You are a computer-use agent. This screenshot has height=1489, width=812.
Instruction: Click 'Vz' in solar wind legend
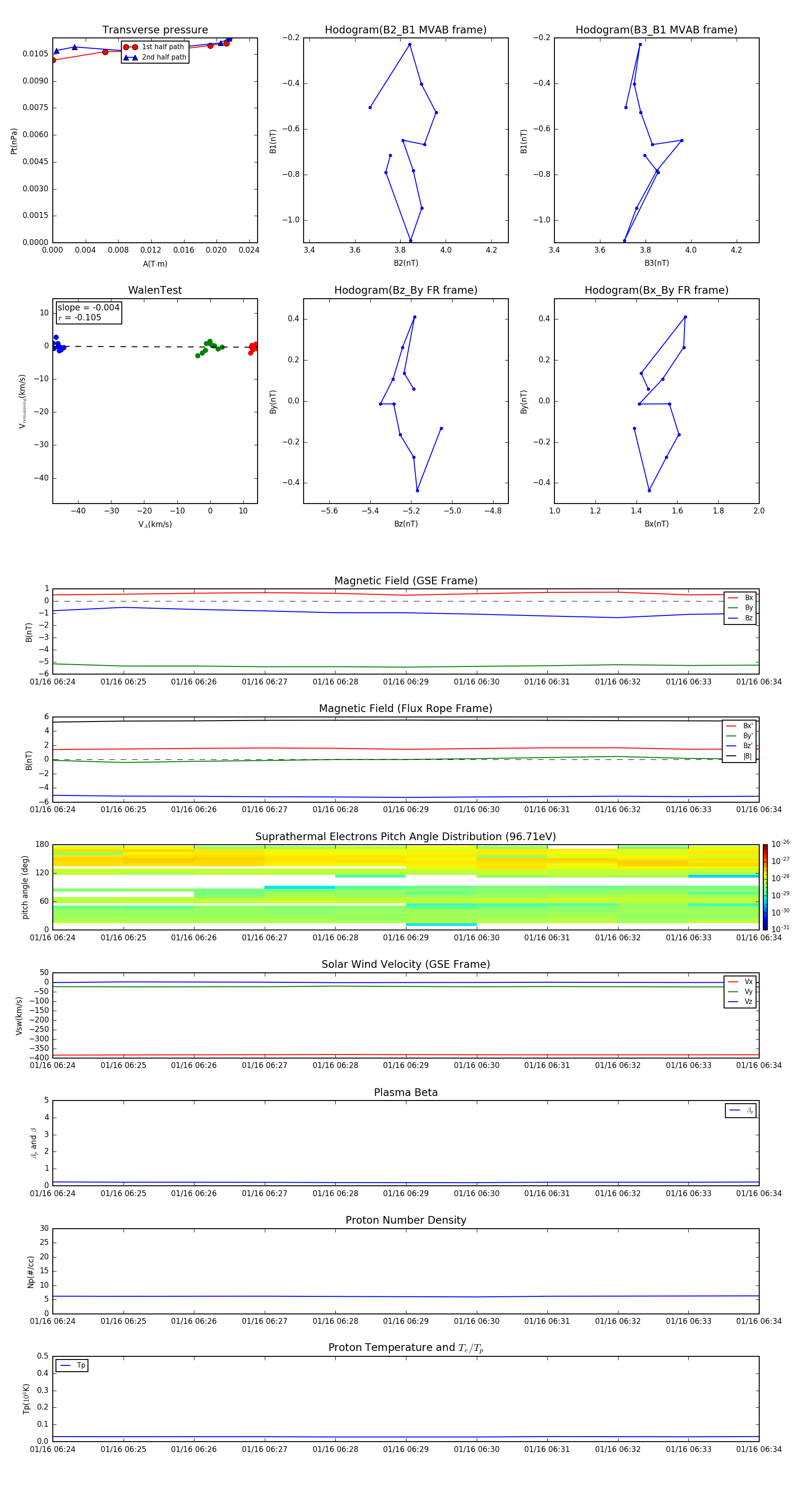(741, 1002)
